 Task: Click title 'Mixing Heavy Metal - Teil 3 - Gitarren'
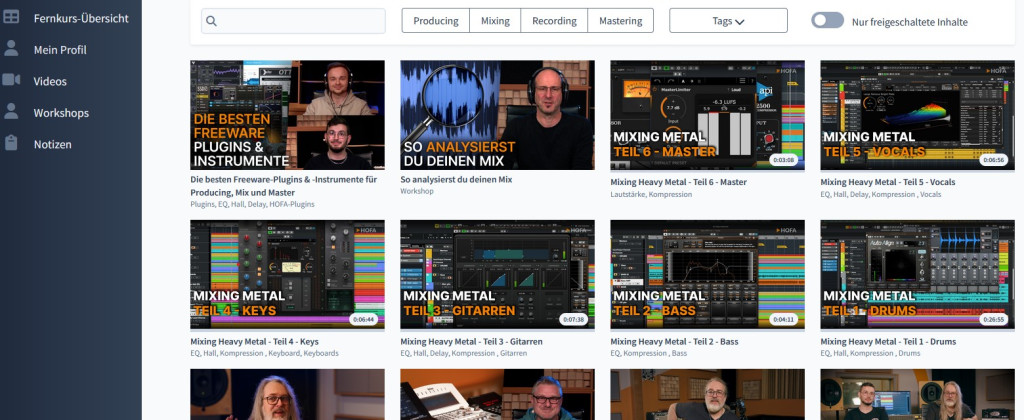point(471,341)
